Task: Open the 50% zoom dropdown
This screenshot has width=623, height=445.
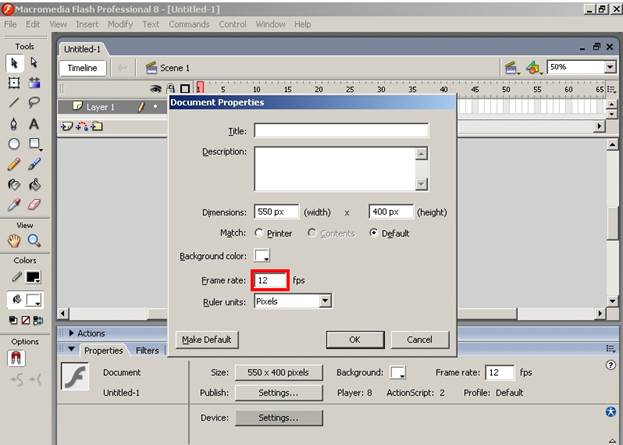Action: 610,67
